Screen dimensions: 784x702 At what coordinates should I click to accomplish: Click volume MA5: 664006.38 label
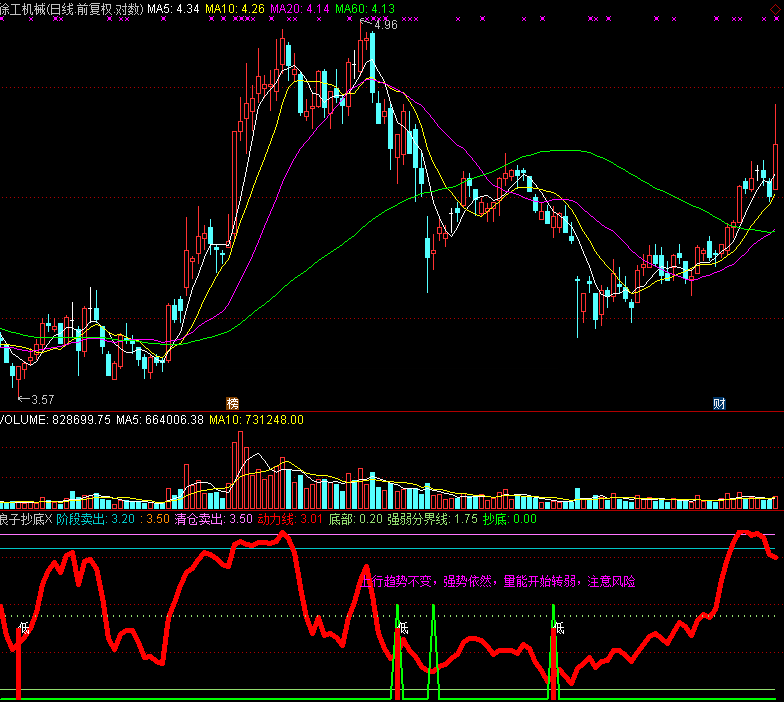[160, 420]
